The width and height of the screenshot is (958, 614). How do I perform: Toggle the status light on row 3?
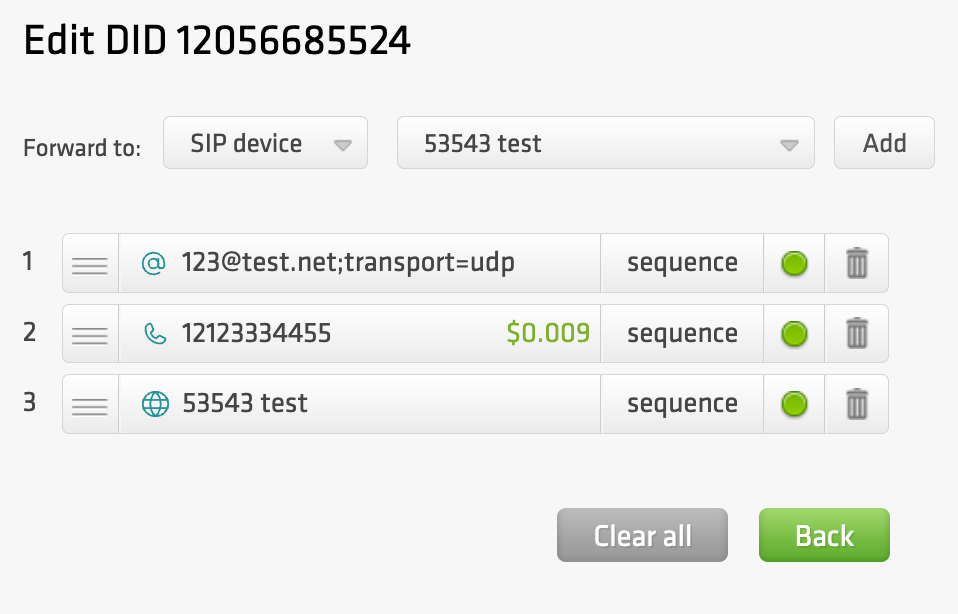pyautogui.click(x=794, y=404)
